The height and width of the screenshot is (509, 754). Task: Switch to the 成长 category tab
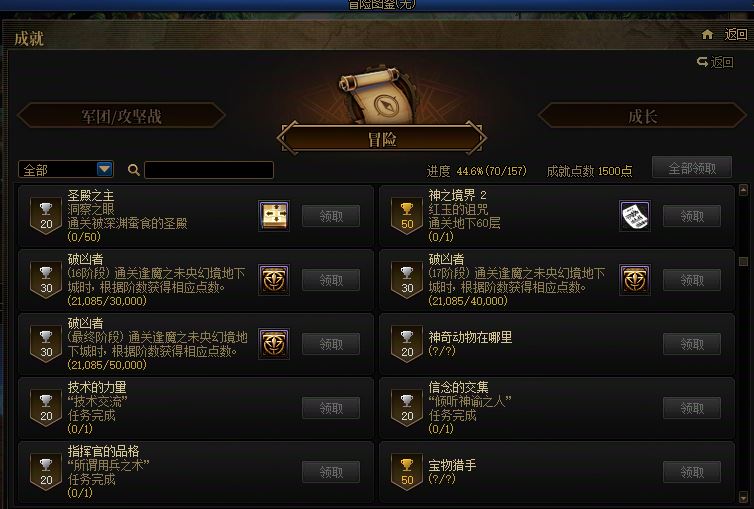pyautogui.click(x=642, y=116)
